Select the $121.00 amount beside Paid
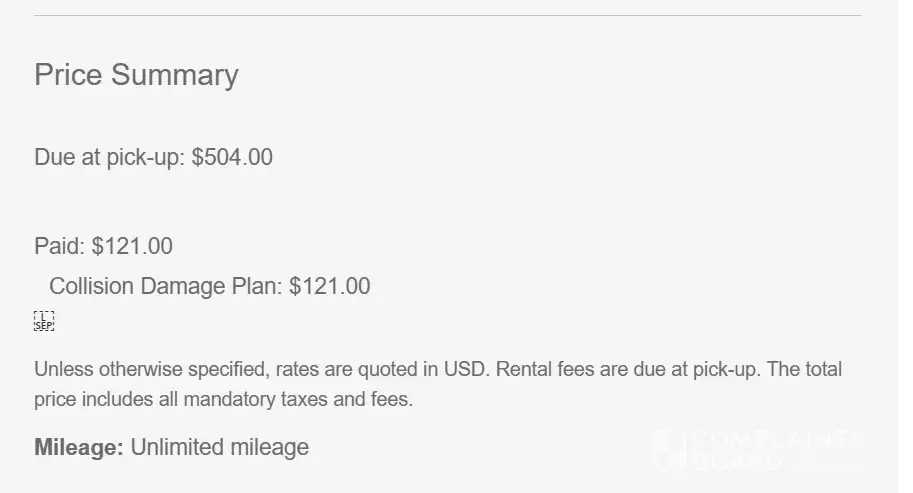This screenshot has width=913, height=493. pyautogui.click(x=132, y=245)
